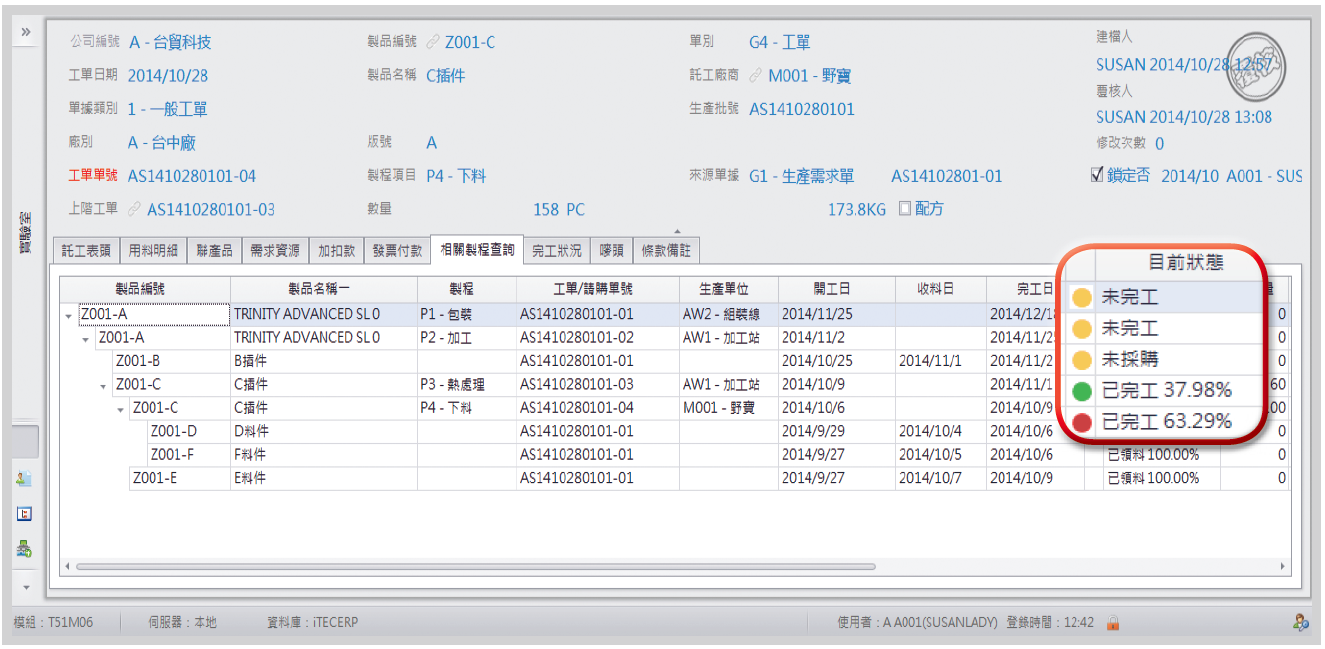The width and height of the screenshot is (1325, 649).
Task: Click the 數量 field 158 PC
Action: (x=559, y=209)
